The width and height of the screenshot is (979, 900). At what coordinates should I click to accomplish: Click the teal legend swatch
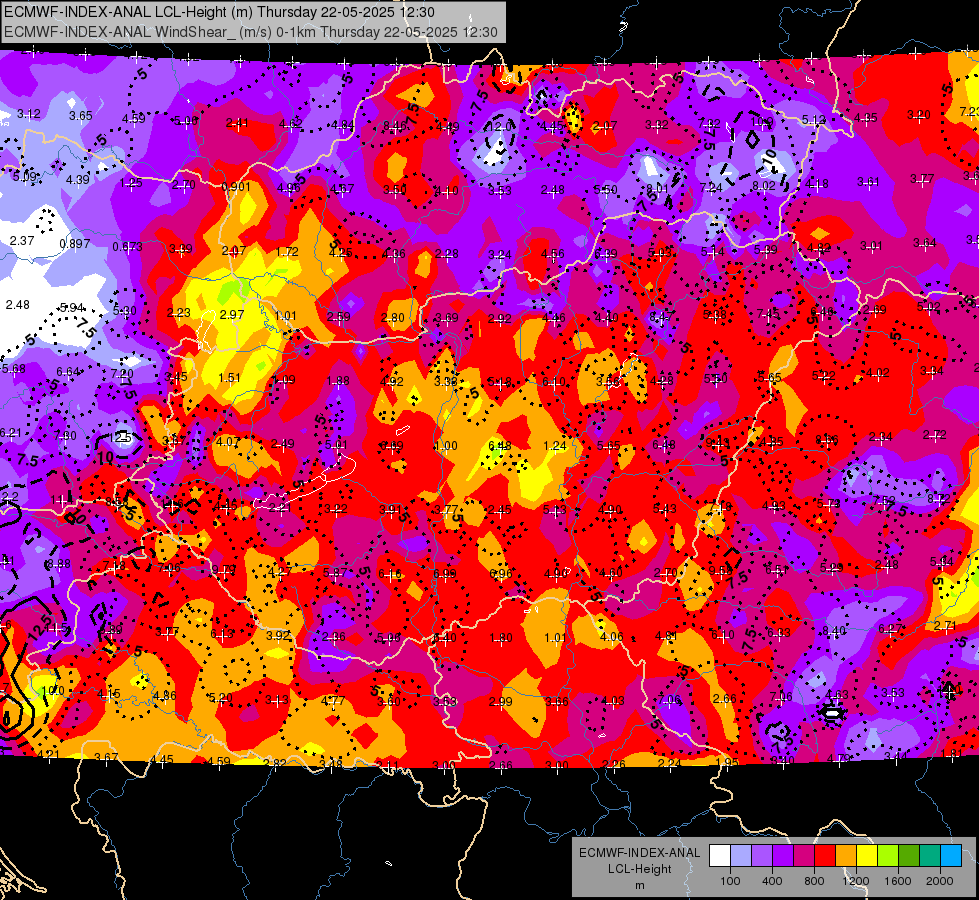[x=930, y=856]
